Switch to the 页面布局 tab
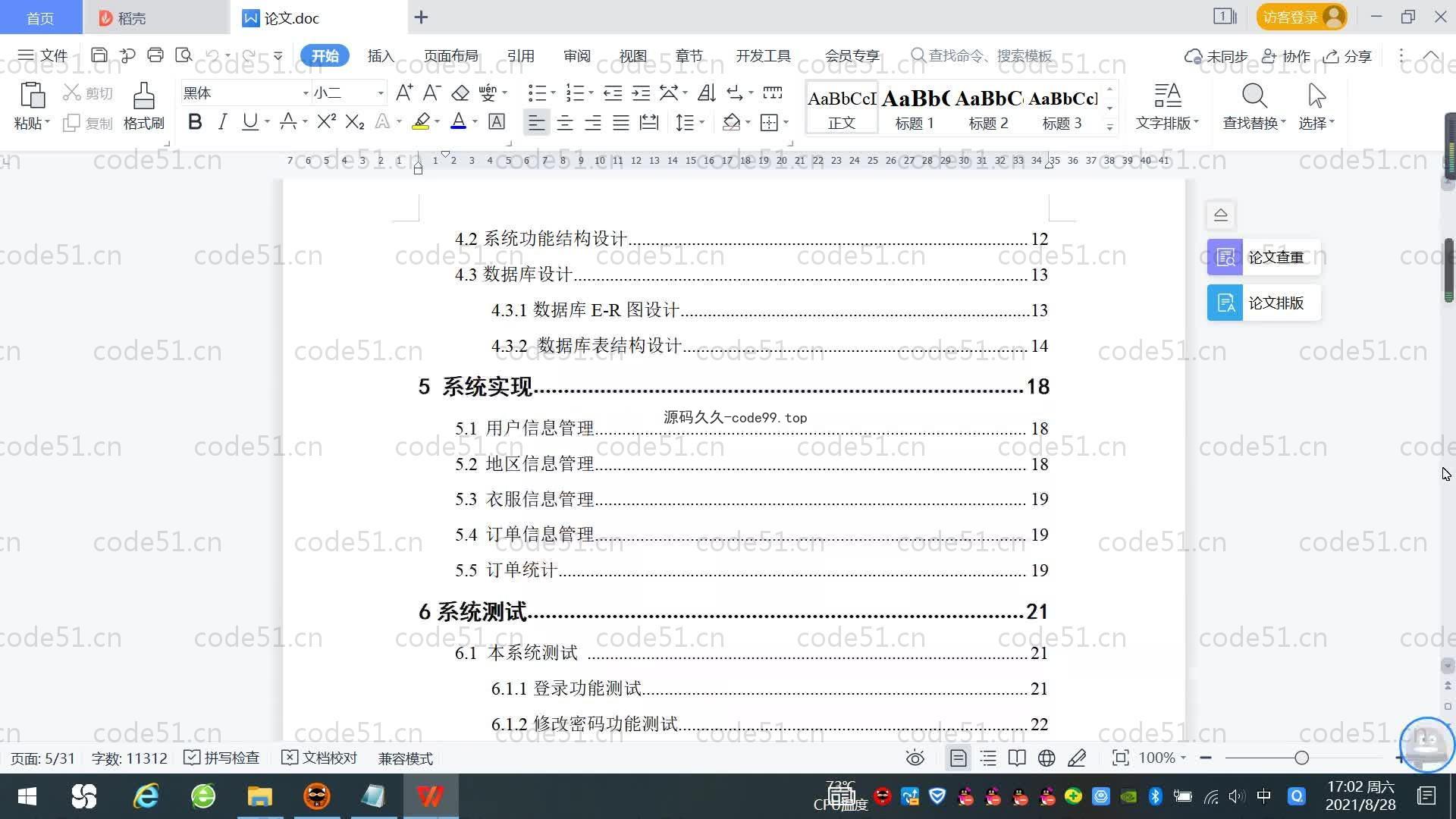The width and height of the screenshot is (1456, 819). coord(451,55)
